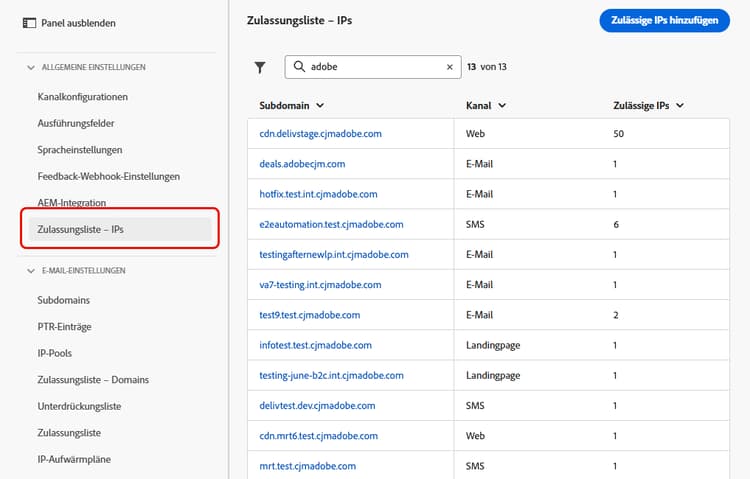
Task: Click Web cell in cdn.mrt6 row
Action: click(x=475, y=436)
